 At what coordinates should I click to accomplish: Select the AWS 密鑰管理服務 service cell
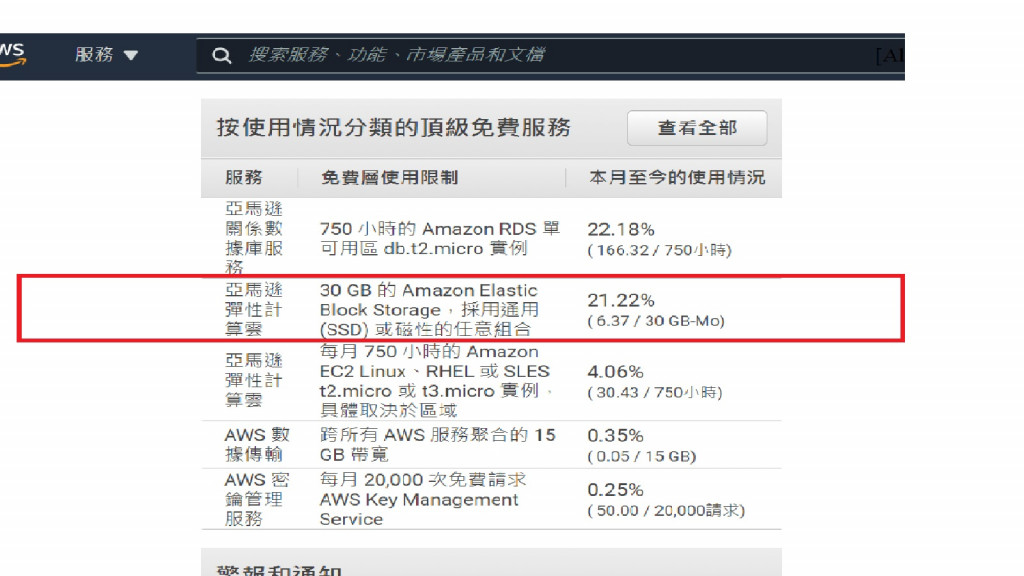[257, 500]
